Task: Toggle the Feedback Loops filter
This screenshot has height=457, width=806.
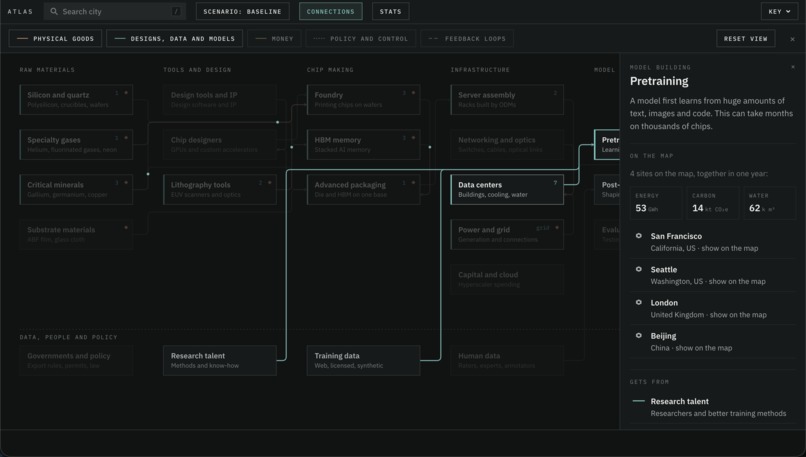Action: tap(467, 39)
